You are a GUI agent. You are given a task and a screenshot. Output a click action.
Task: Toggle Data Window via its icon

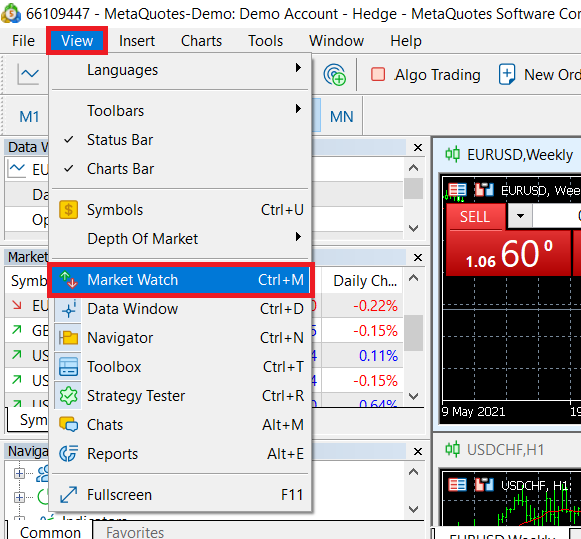[69, 309]
